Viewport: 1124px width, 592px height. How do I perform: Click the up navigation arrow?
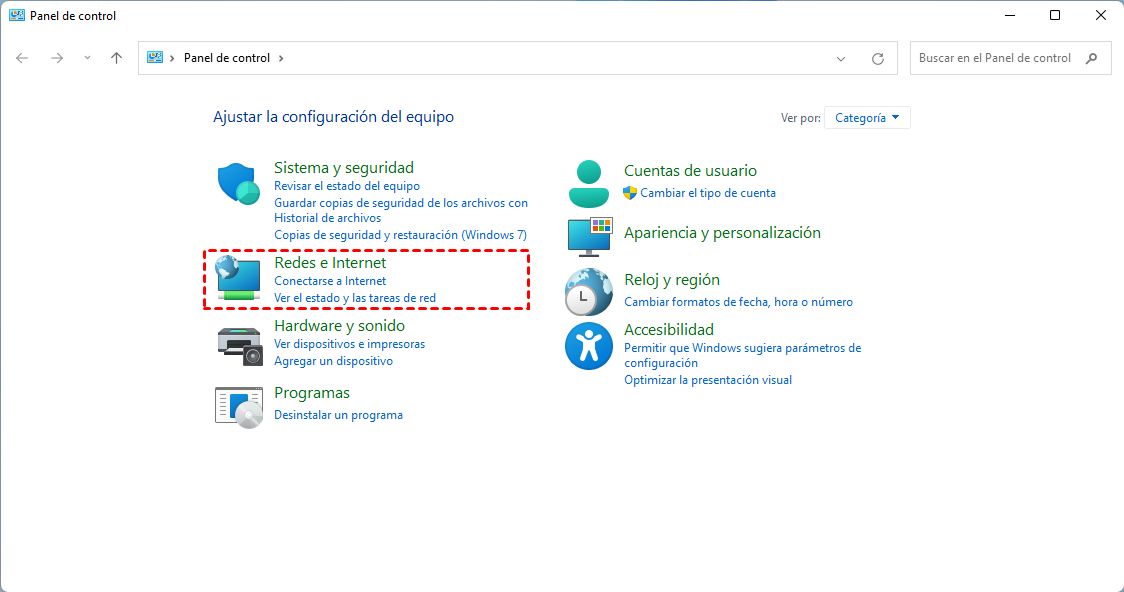pyautogui.click(x=116, y=58)
